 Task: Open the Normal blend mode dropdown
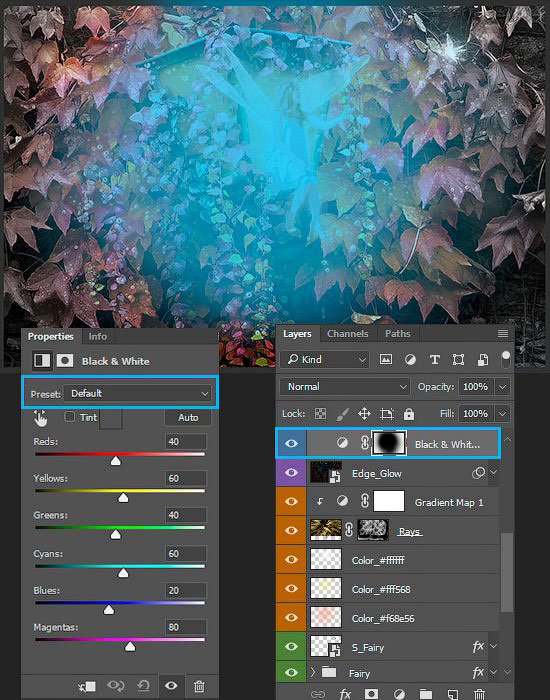click(345, 387)
